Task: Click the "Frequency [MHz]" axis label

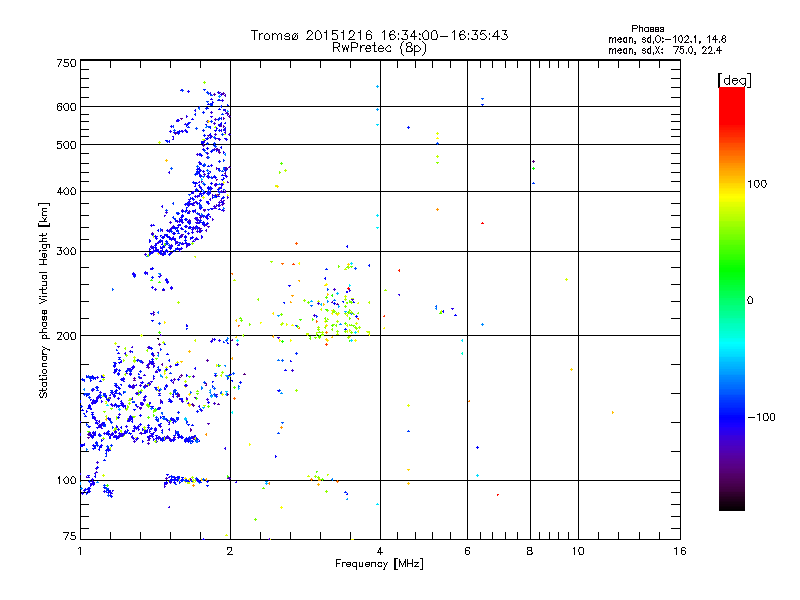Action: tap(379, 564)
